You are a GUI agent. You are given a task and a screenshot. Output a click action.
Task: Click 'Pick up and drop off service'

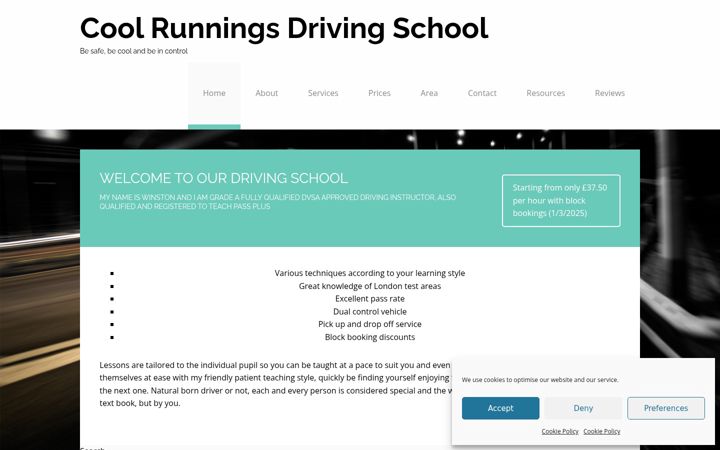point(370,324)
